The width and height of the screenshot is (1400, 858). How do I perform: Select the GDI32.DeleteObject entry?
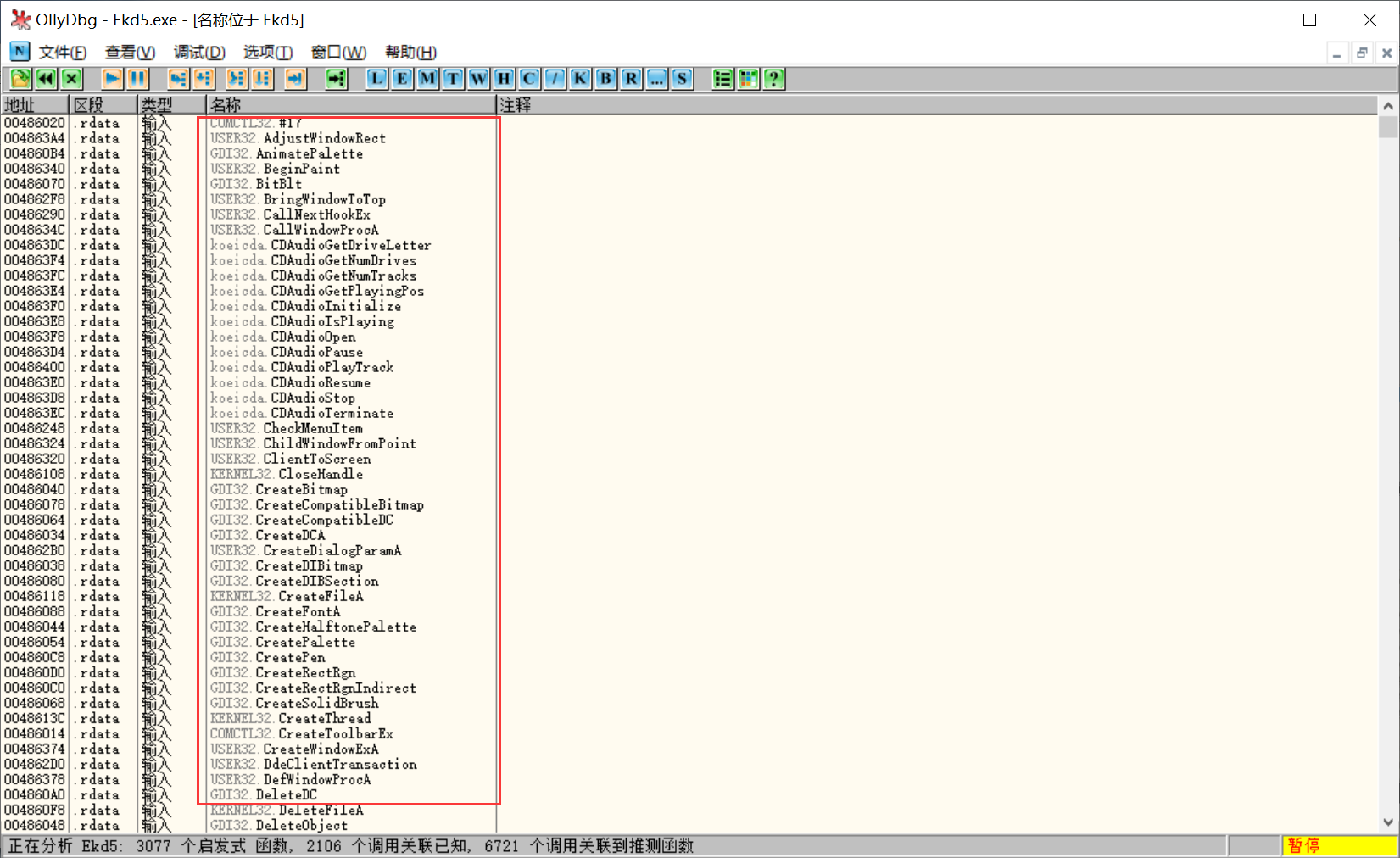tap(279, 825)
